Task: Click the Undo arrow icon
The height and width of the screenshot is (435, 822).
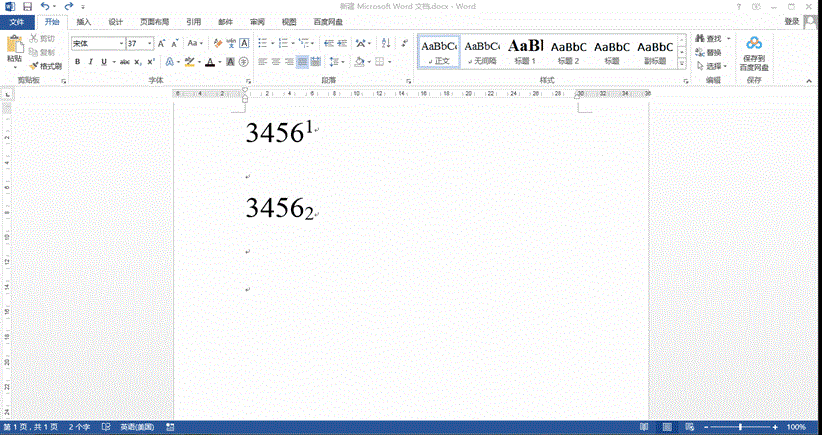Action: pos(45,6)
